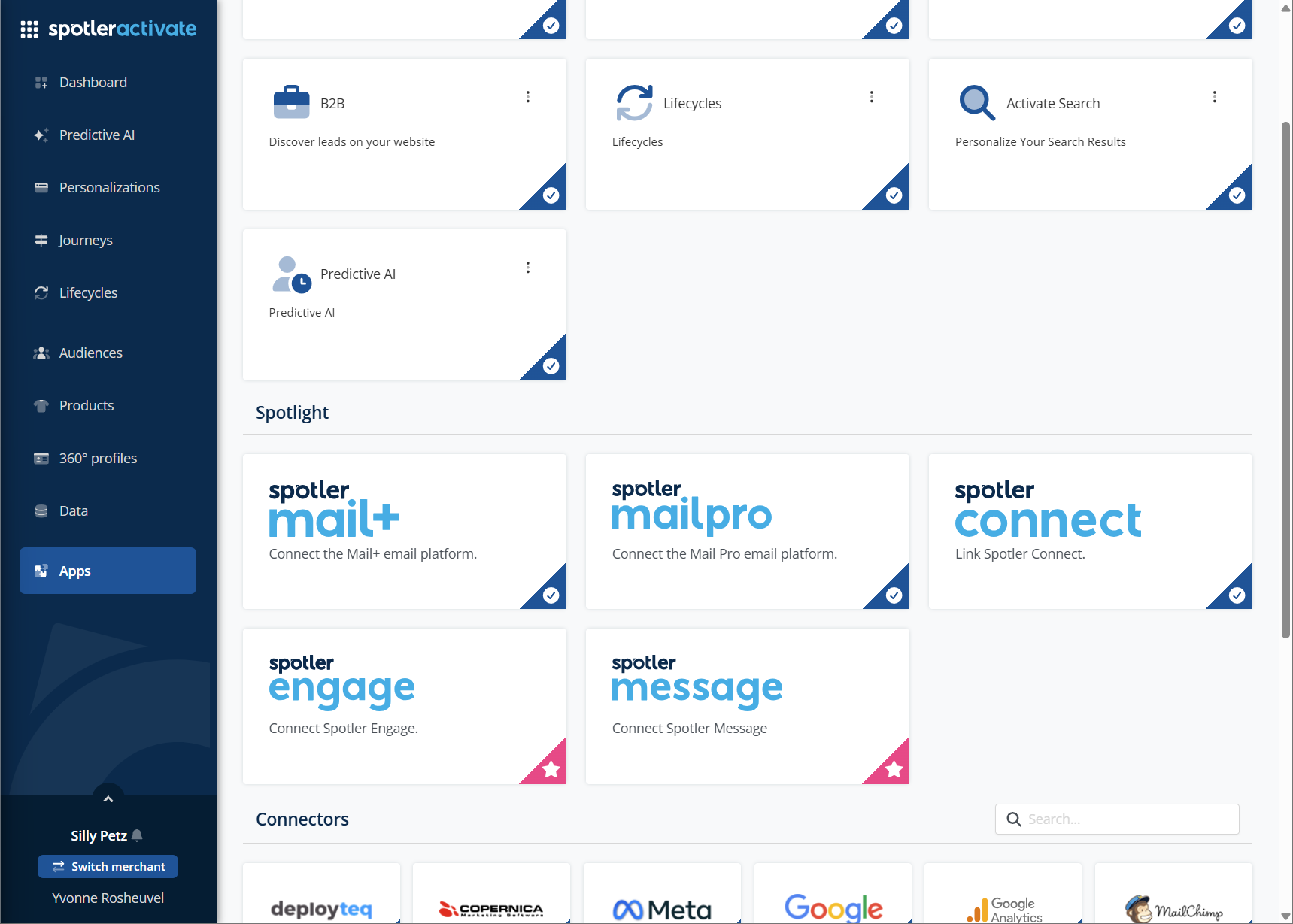Open the Google connector
The image size is (1293, 924).
click(x=833, y=894)
